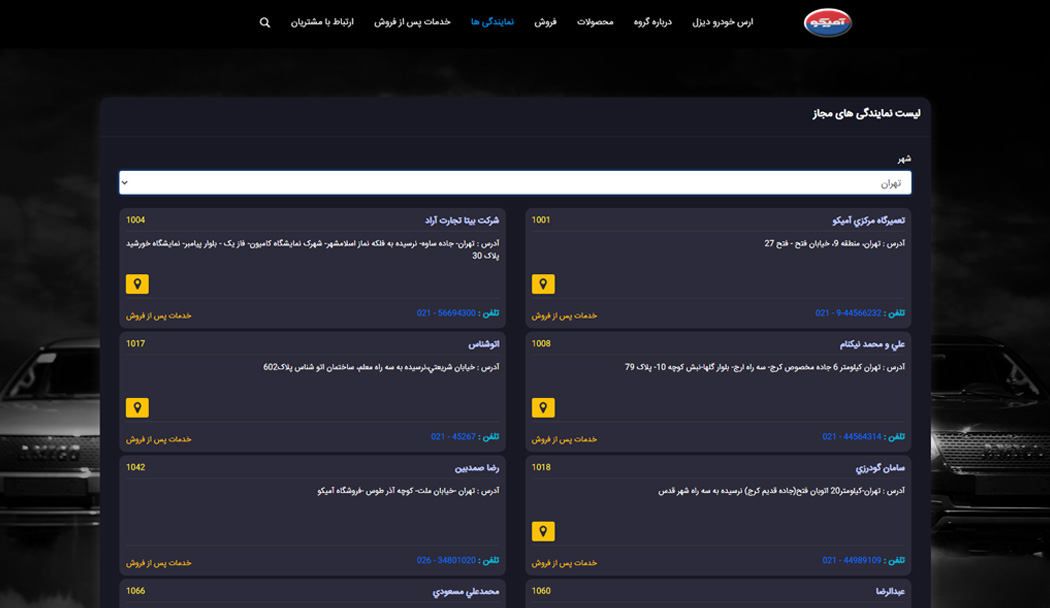This screenshot has height=608, width=1050.
Task: Click dealer code 1001
Action: coord(541,220)
